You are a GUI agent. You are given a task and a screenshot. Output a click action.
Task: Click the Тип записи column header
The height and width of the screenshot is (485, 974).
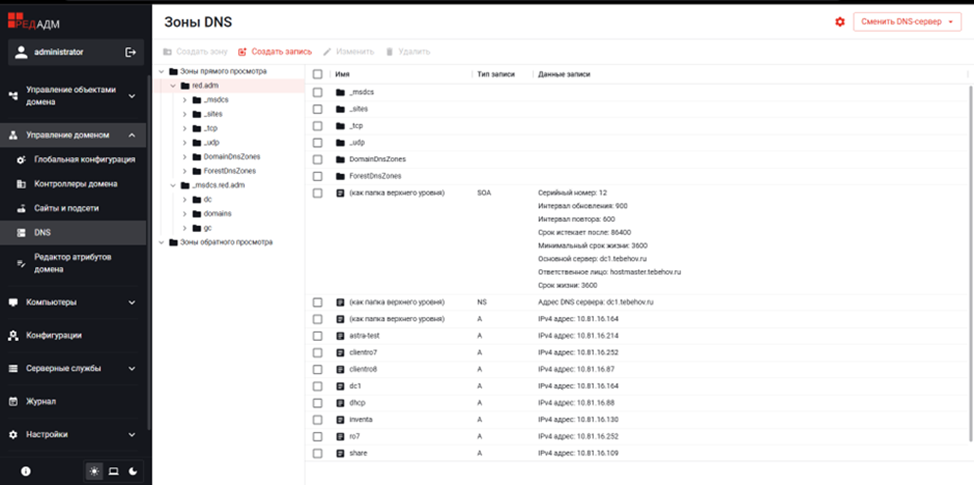496,74
